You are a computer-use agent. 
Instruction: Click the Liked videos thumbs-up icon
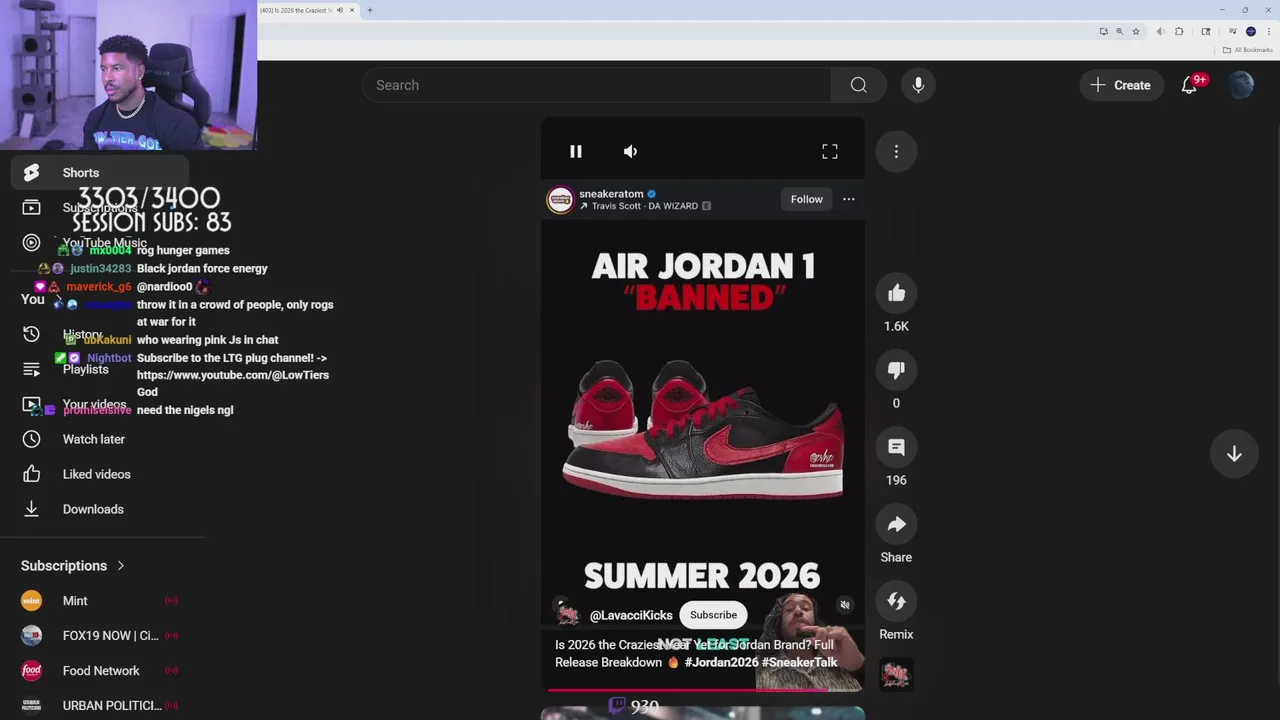click(x=32, y=474)
